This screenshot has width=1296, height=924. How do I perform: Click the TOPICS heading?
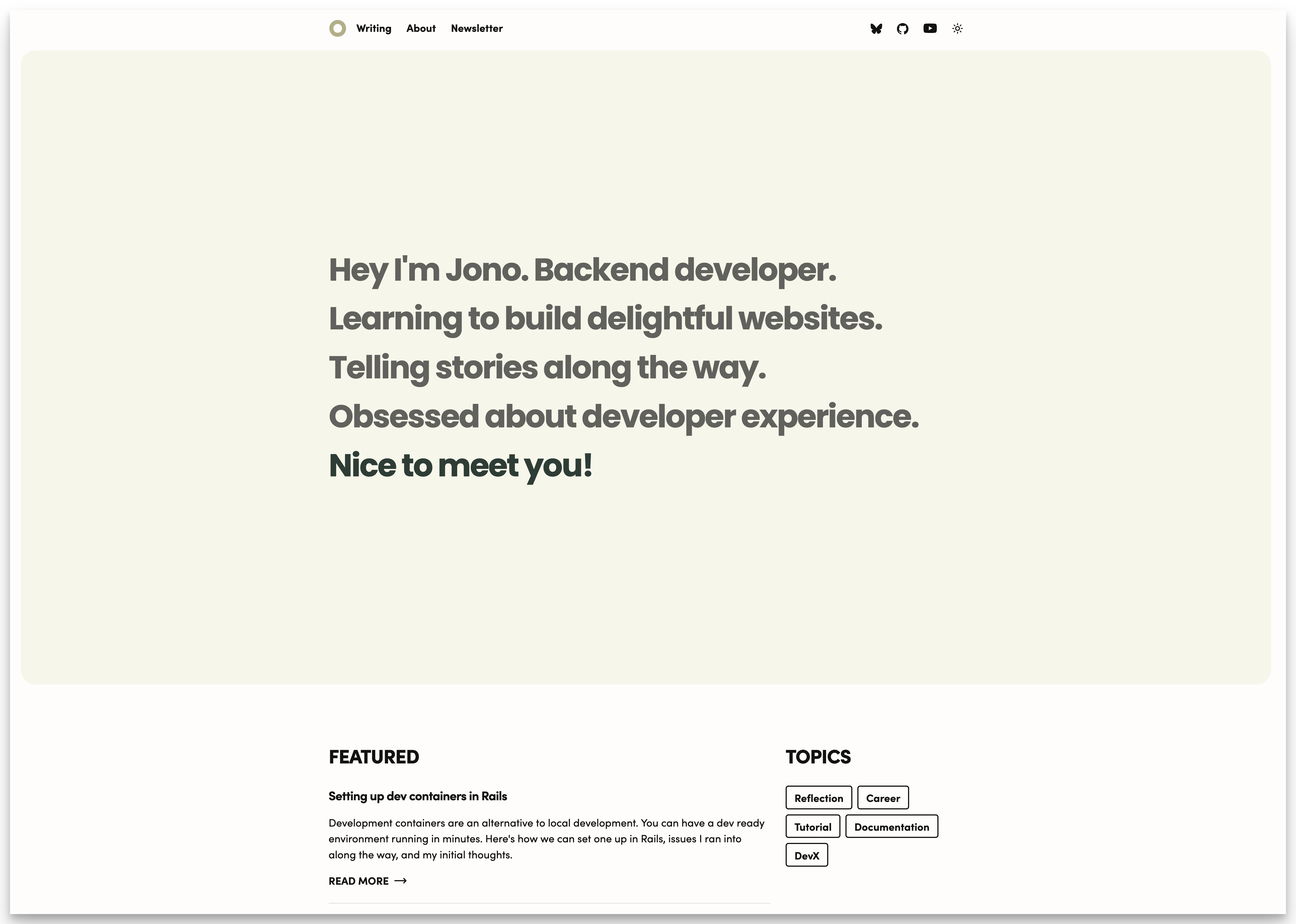tap(819, 757)
